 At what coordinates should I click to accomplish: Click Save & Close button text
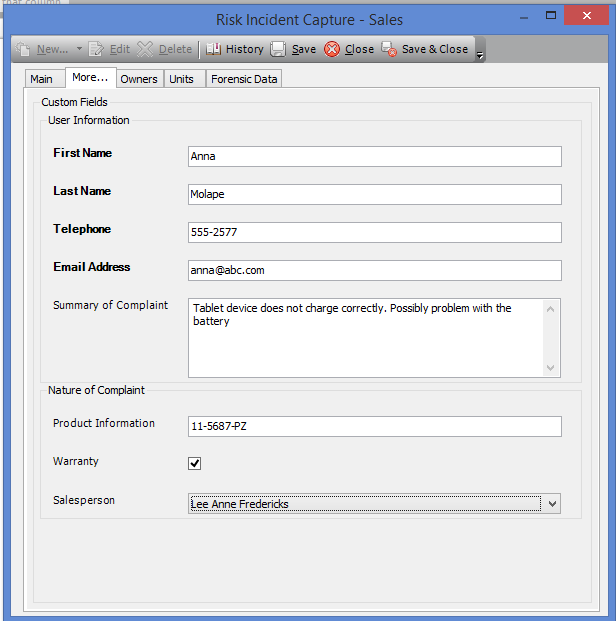click(435, 49)
